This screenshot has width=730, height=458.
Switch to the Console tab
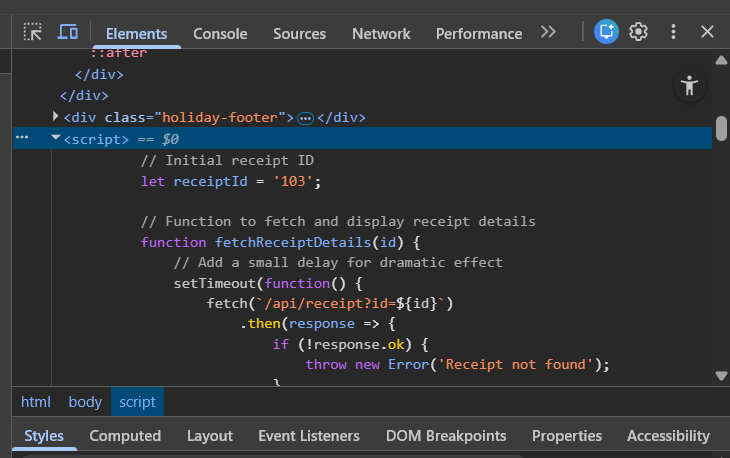click(220, 34)
